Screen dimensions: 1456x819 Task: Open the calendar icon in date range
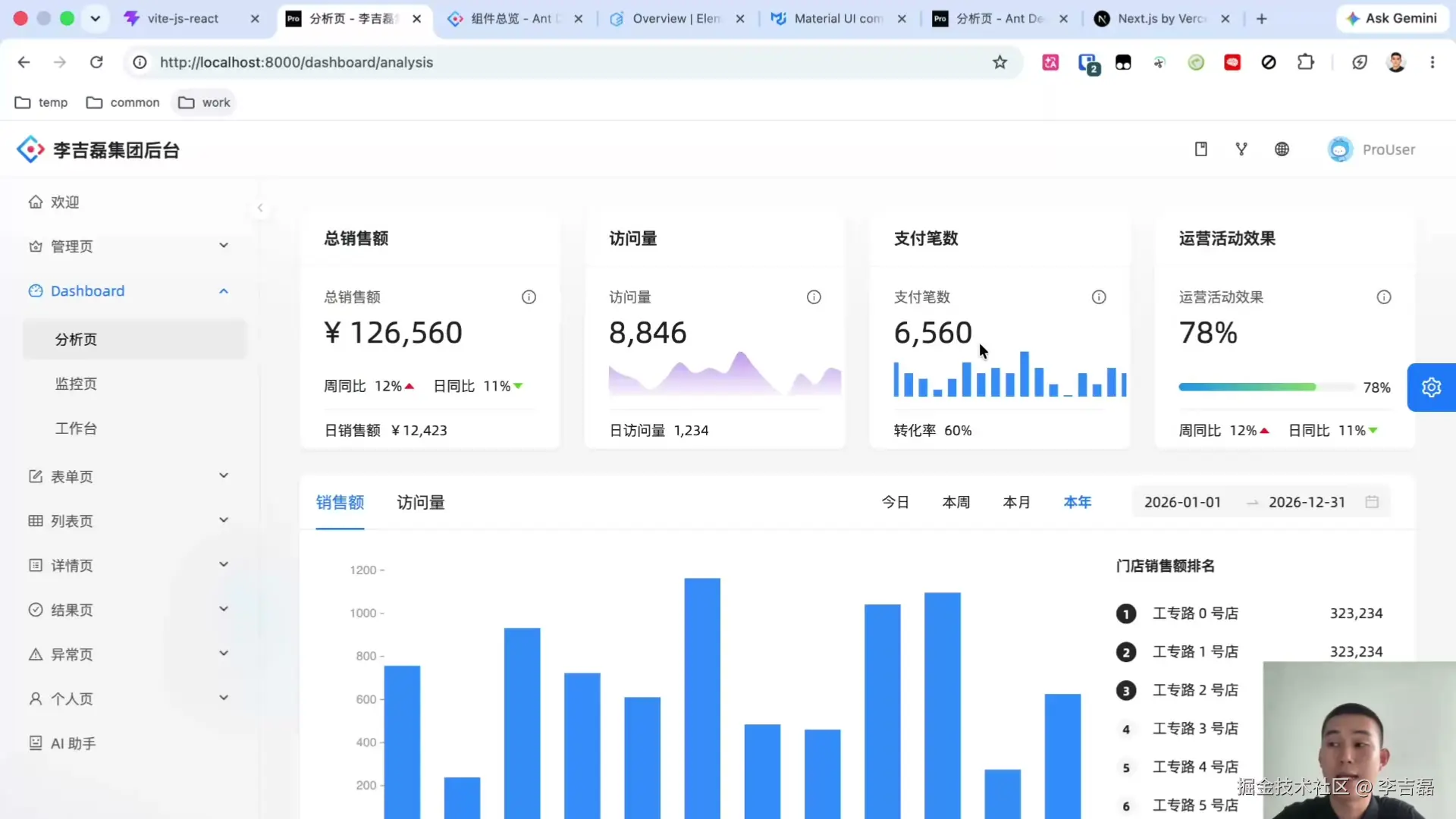pos(1372,502)
